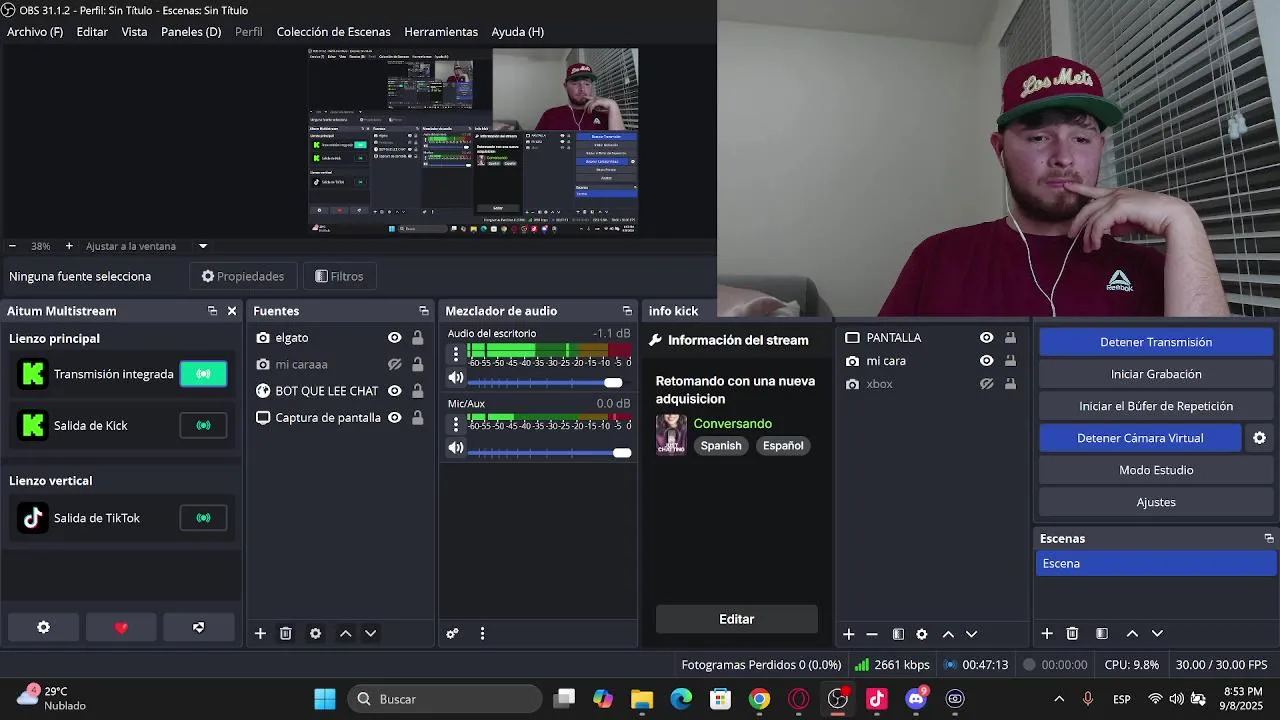This screenshot has width=1280, height=720.
Task: Click Iniciar el Búfer de Repetición
Action: (1156, 406)
